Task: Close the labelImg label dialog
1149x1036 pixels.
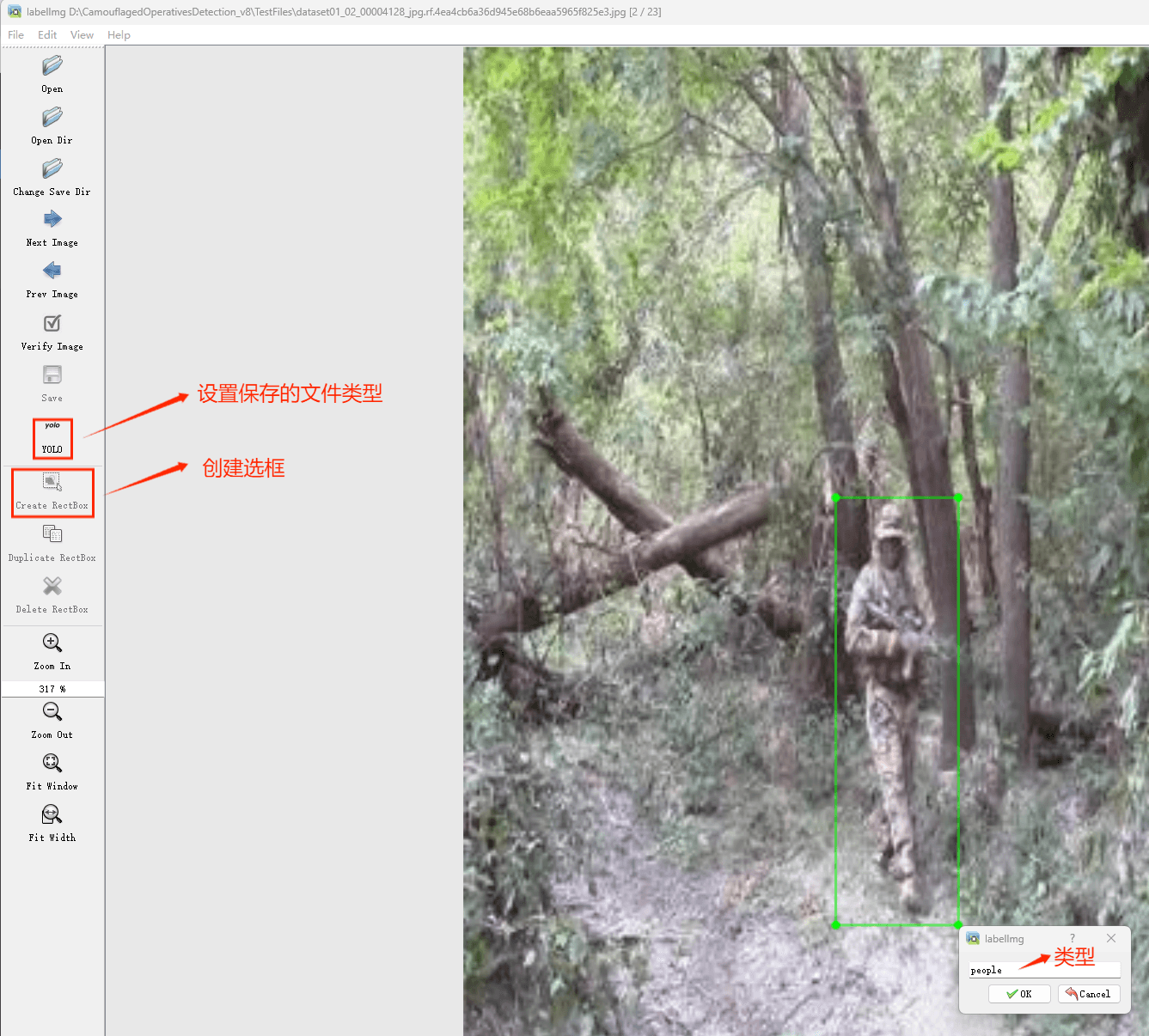Action: click(x=1111, y=938)
